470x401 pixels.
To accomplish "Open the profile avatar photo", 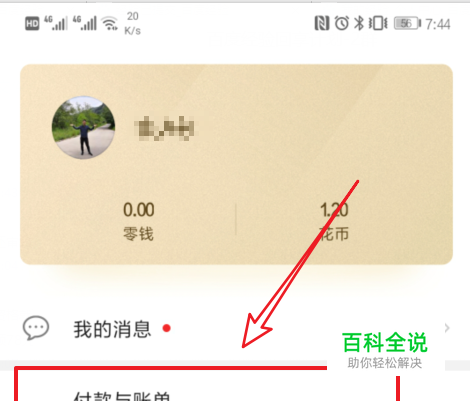I will point(83,127).
